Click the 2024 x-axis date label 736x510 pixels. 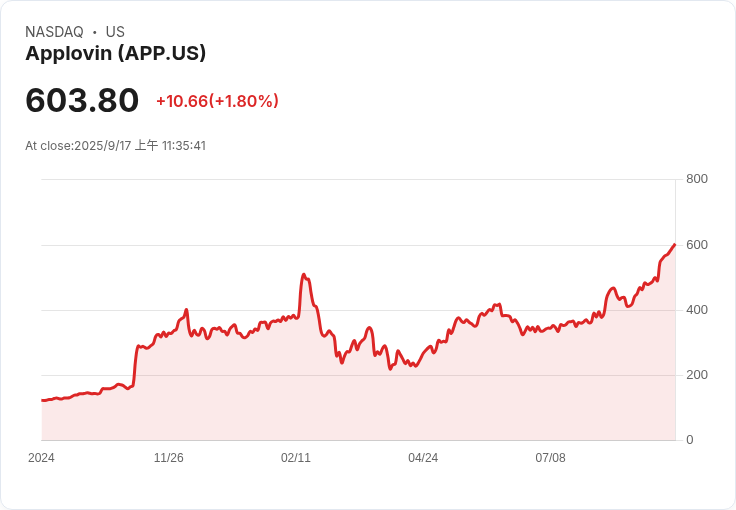[41, 458]
